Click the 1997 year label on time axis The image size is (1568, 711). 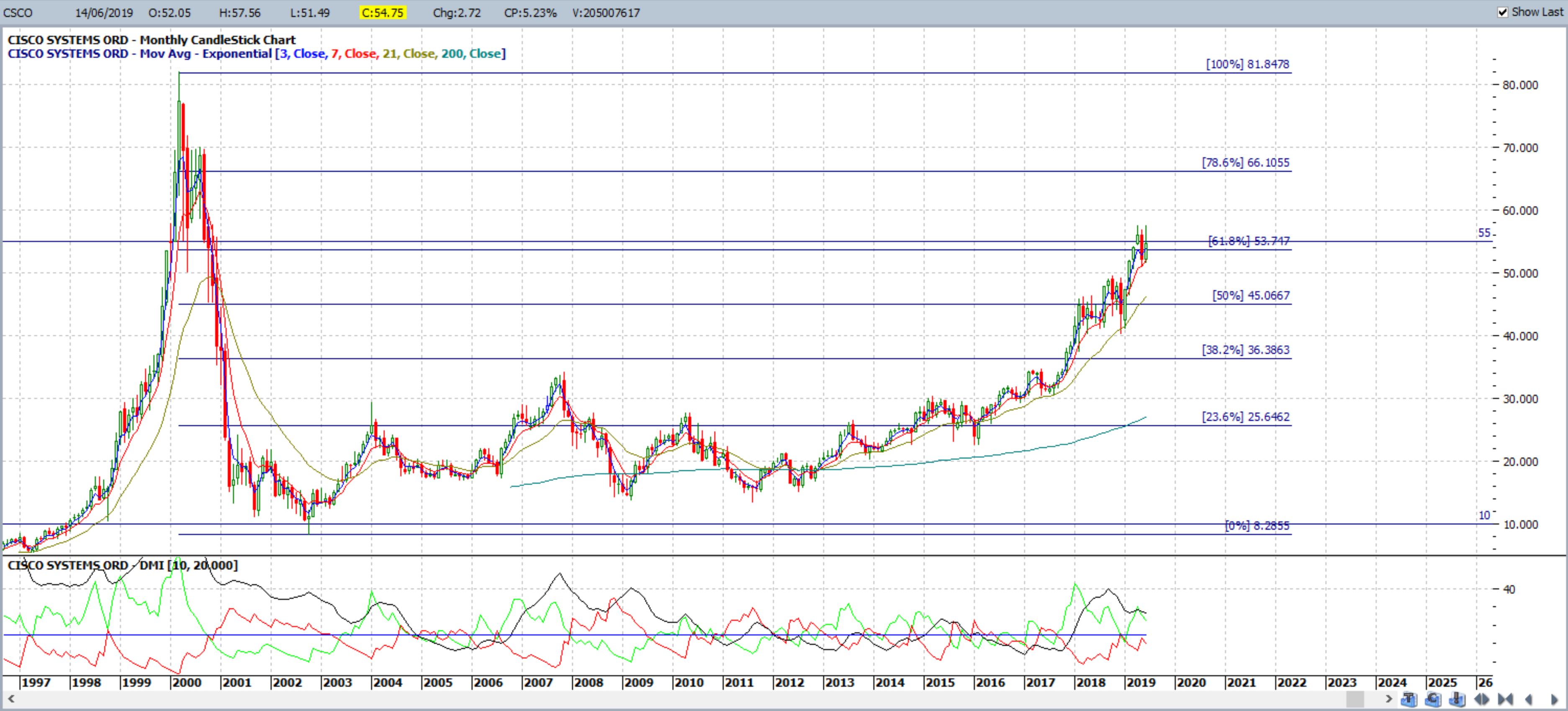36,683
